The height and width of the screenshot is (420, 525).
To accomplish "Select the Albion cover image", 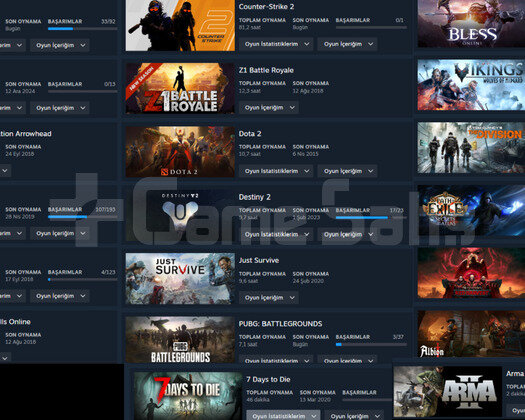I will coord(471,334).
